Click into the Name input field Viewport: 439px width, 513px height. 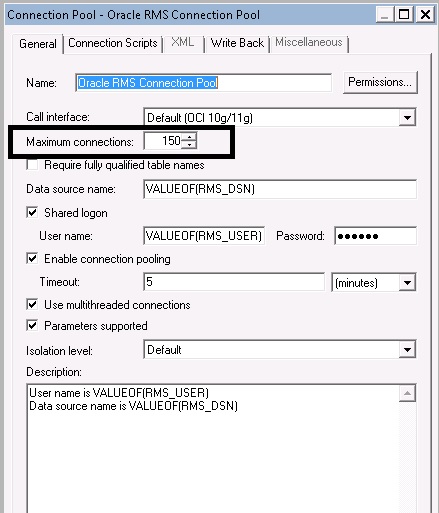203,83
